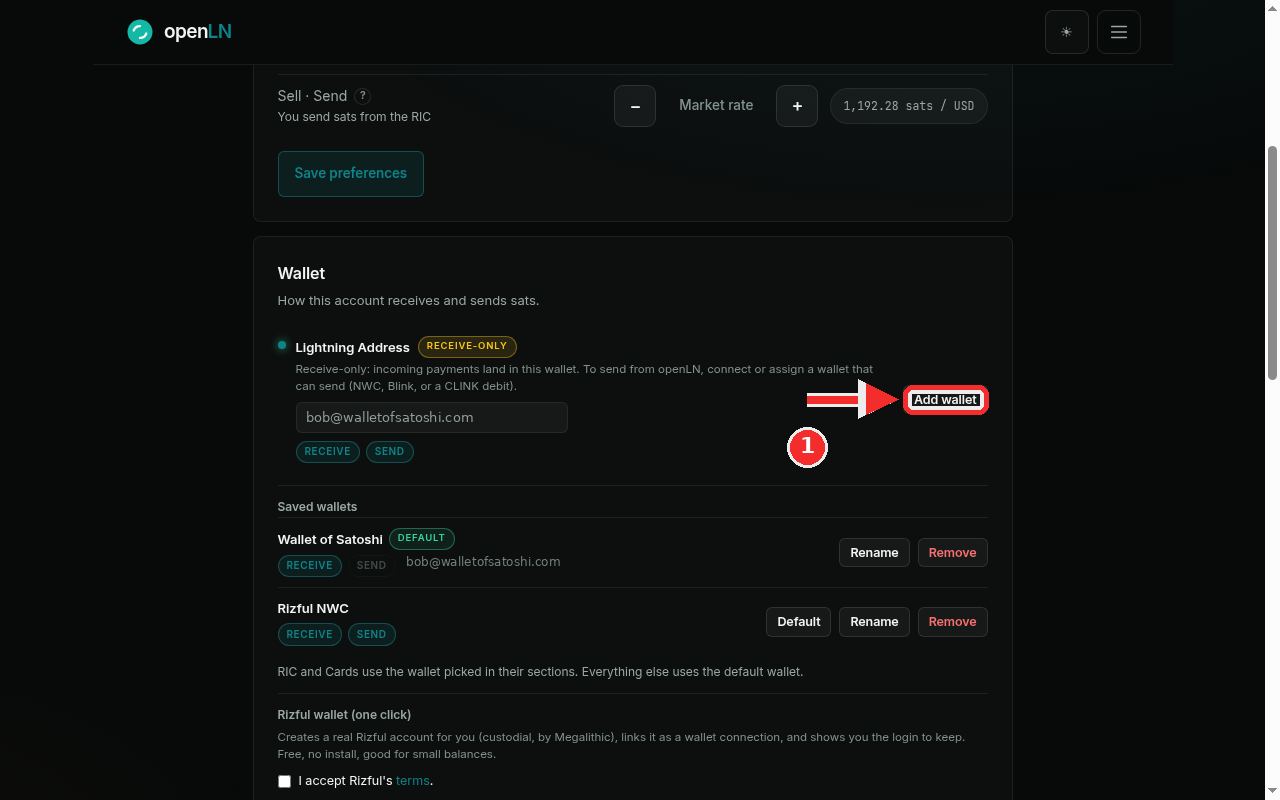Click Save preferences button

(x=351, y=174)
